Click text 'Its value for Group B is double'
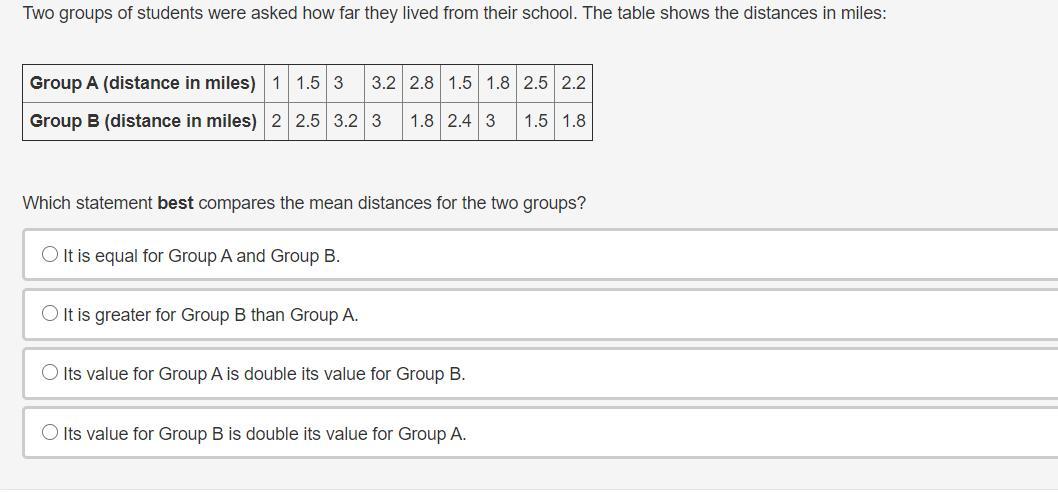The image size is (1058, 493). point(264,434)
